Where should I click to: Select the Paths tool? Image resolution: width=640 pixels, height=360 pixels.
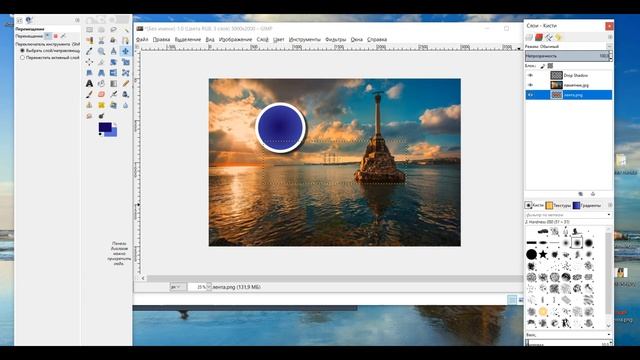click(x=125, y=40)
